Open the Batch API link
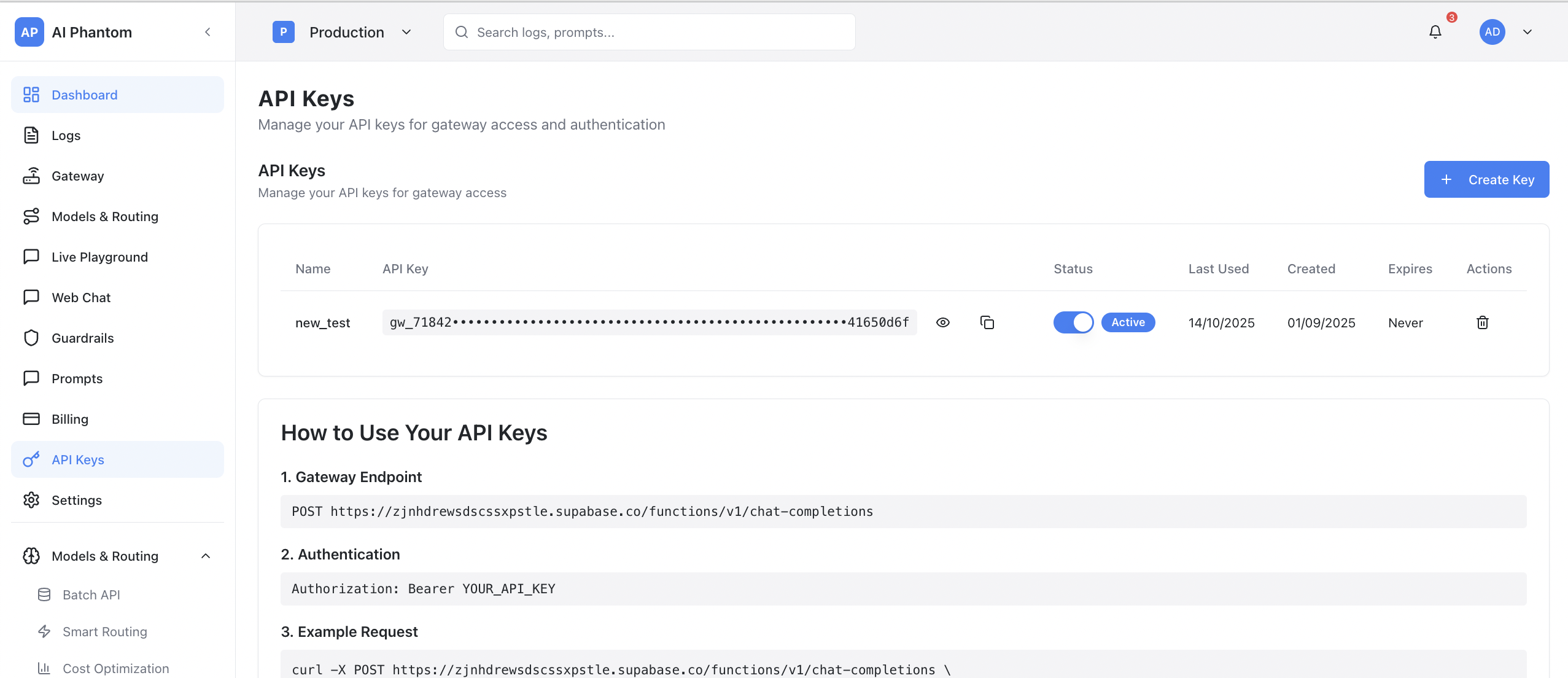This screenshot has width=1568, height=678. pyautogui.click(x=91, y=594)
